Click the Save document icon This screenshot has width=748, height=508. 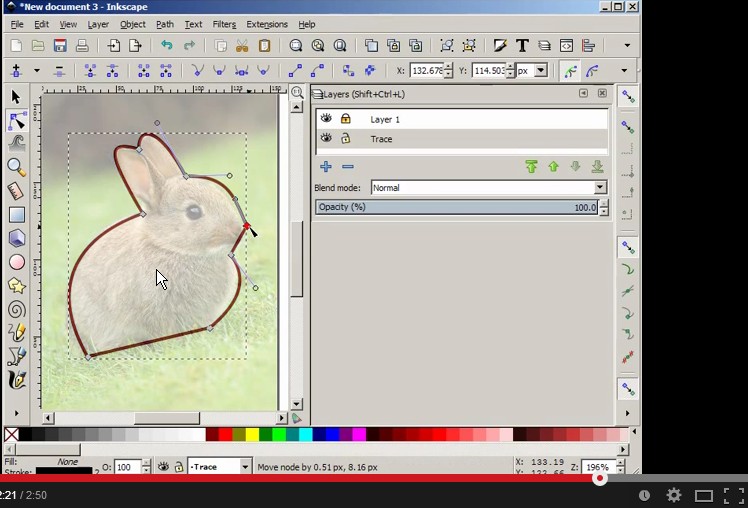60,45
